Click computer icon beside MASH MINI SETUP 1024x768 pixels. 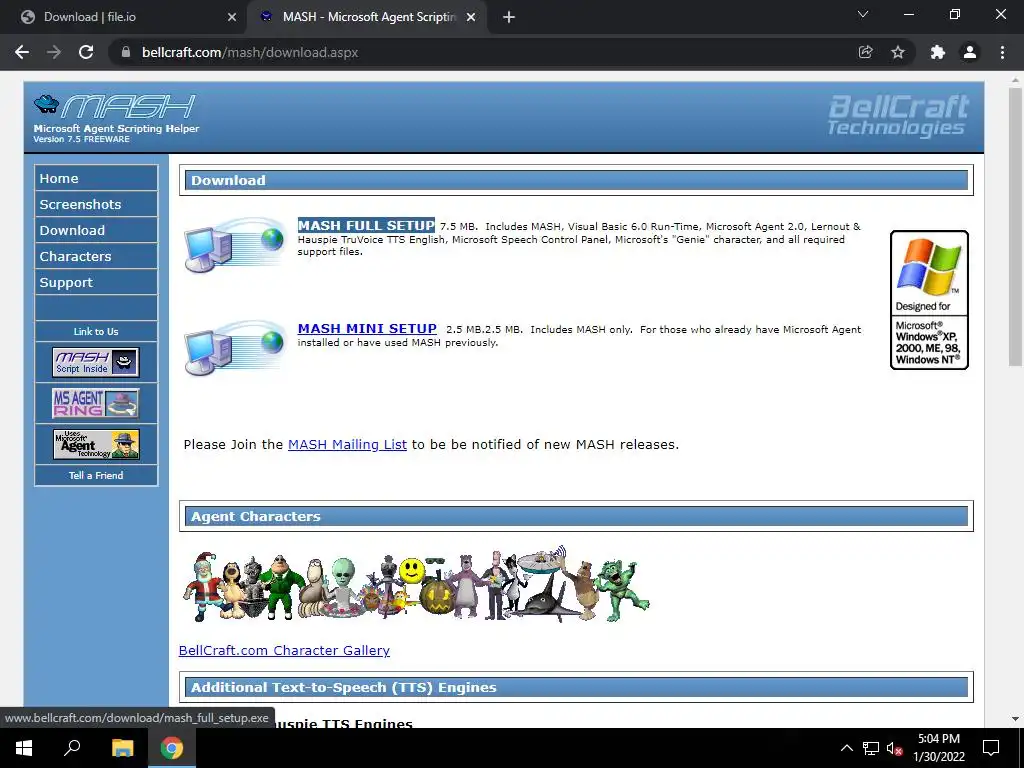point(235,347)
